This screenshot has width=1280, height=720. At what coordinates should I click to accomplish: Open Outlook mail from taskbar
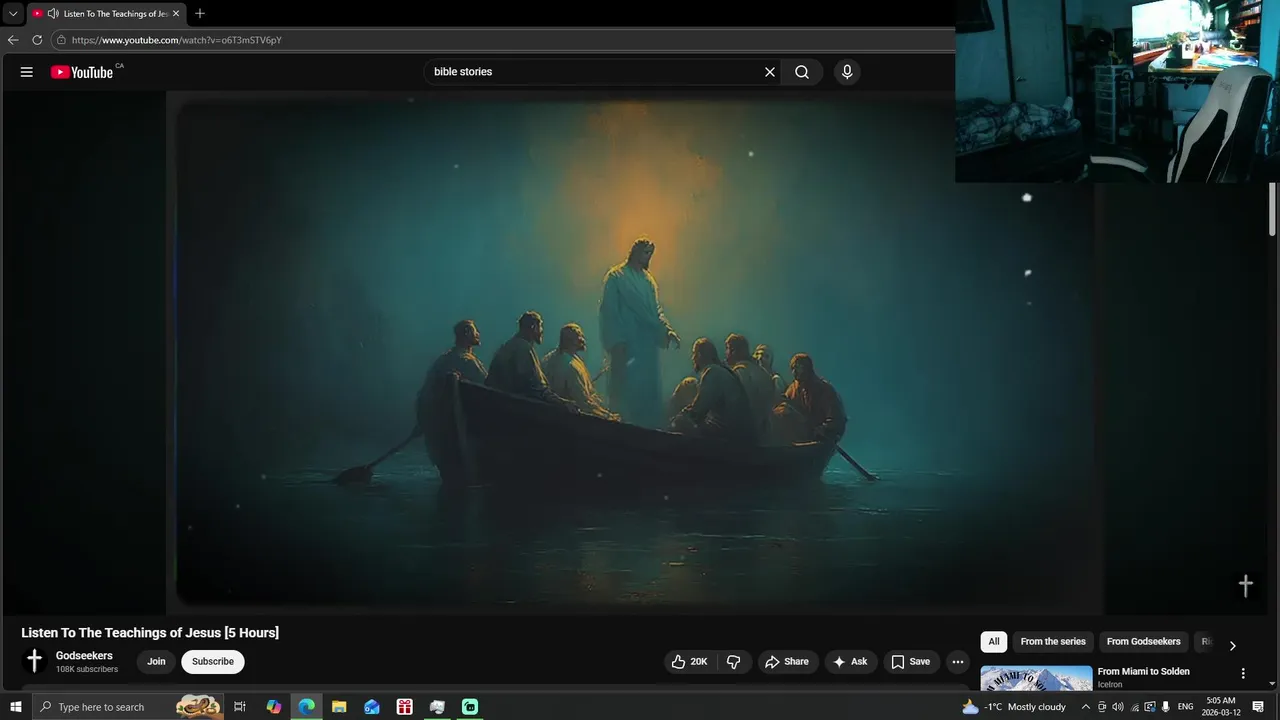click(372, 707)
